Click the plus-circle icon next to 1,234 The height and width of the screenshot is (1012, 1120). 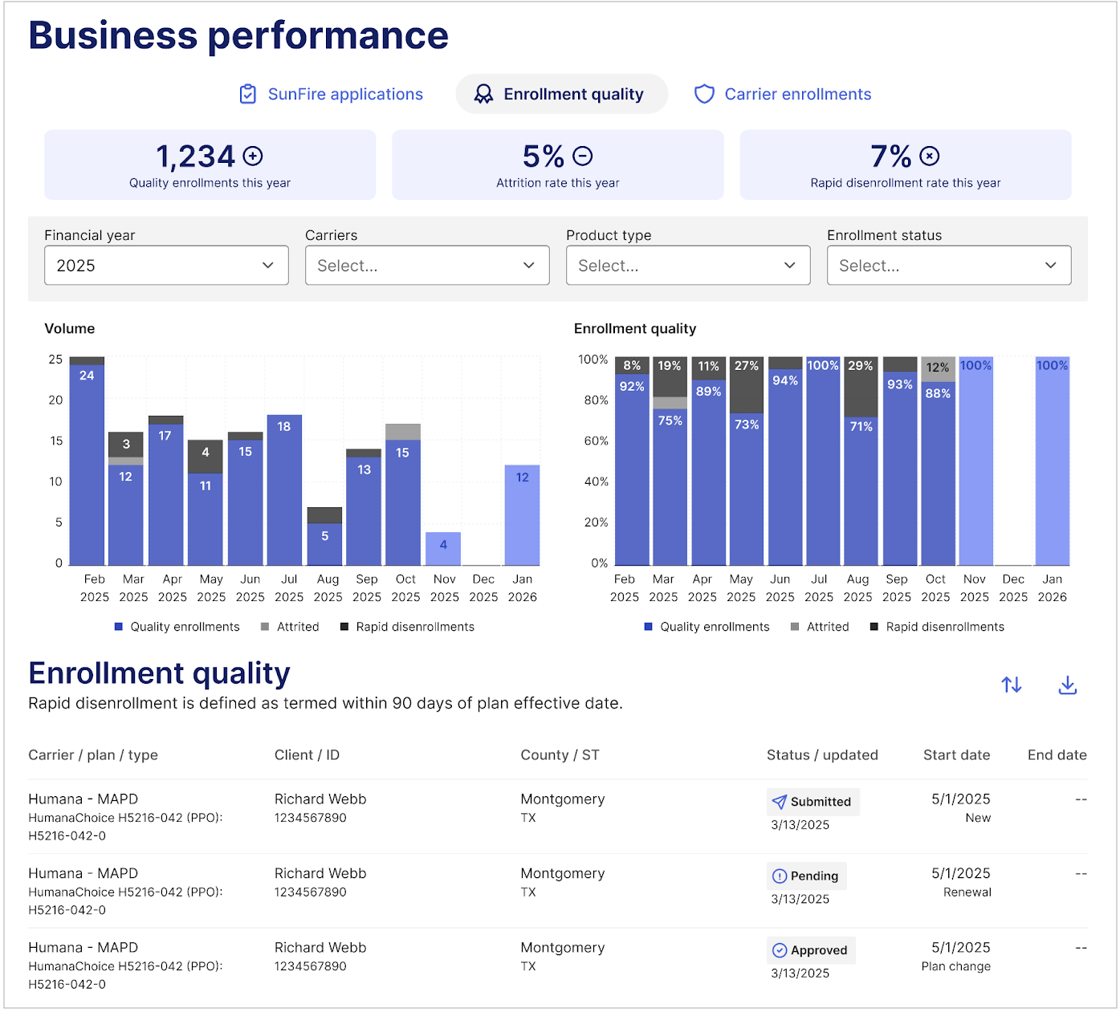252,156
